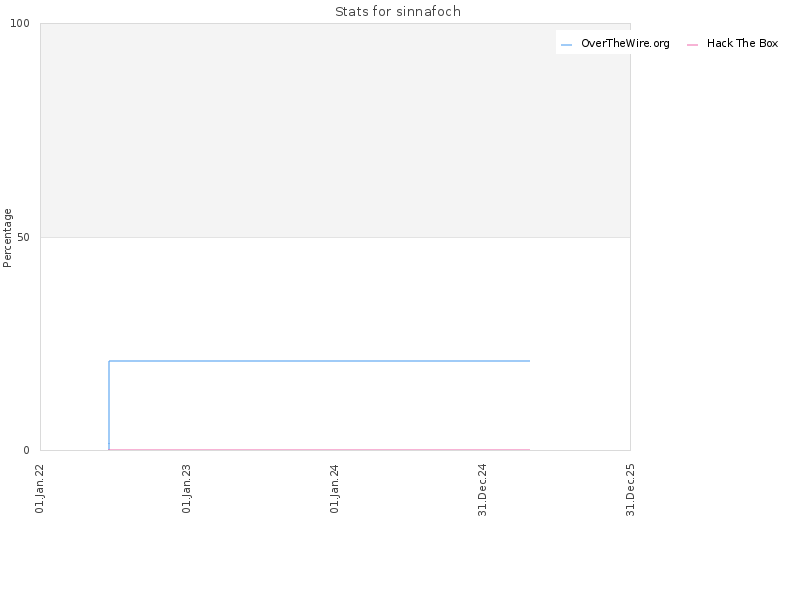Click the gray shaded upper chart area

tap(335, 130)
